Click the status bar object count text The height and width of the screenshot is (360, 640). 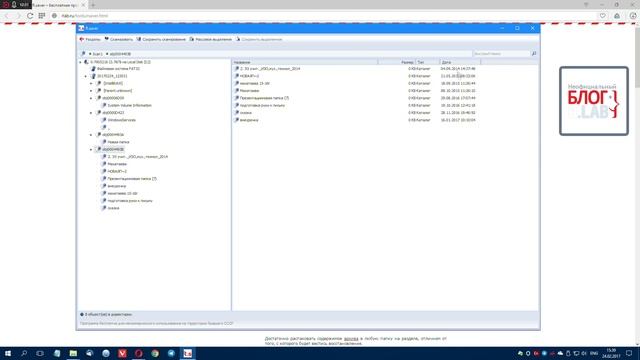(108, 314)
